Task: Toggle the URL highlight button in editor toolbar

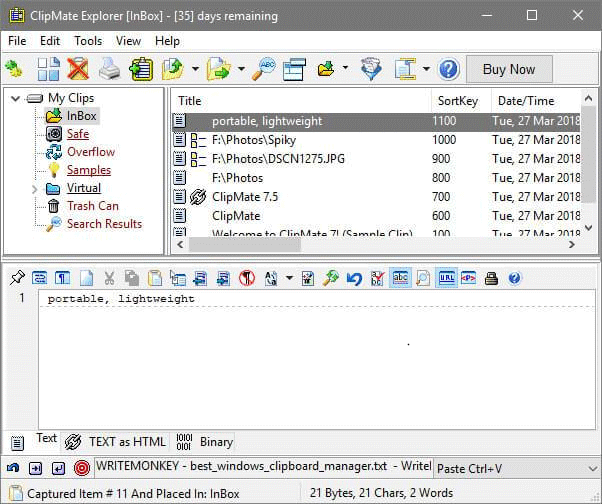Action: [447, 278]
